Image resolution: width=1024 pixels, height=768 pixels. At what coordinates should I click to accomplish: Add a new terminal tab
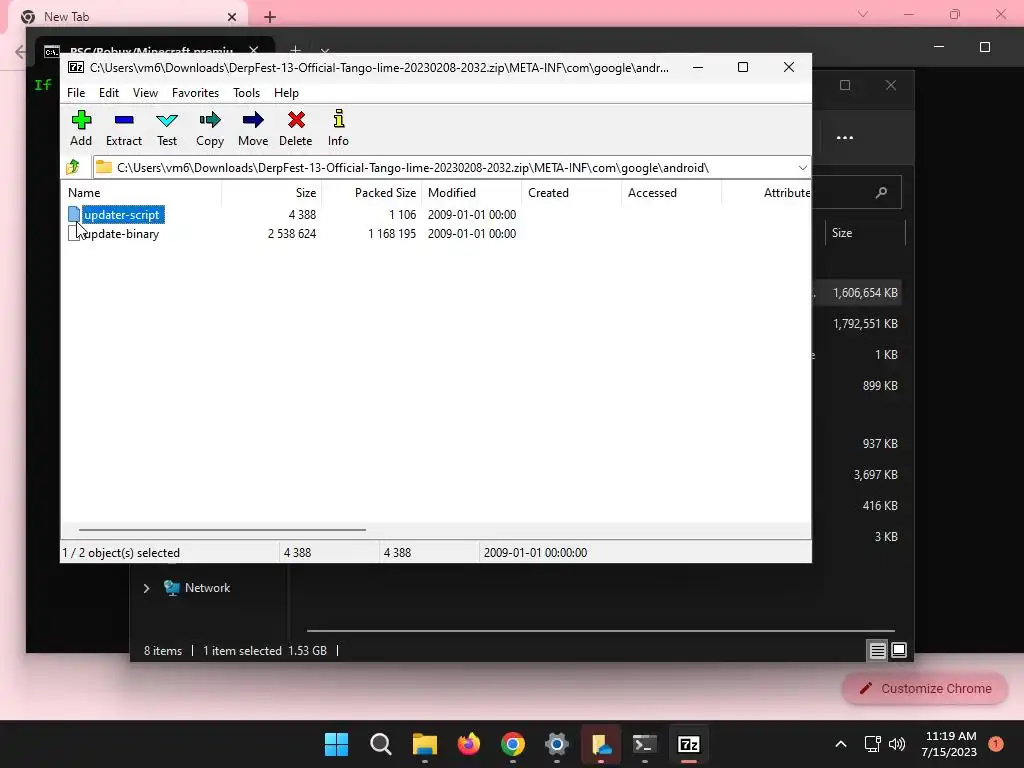click(295, 50)
